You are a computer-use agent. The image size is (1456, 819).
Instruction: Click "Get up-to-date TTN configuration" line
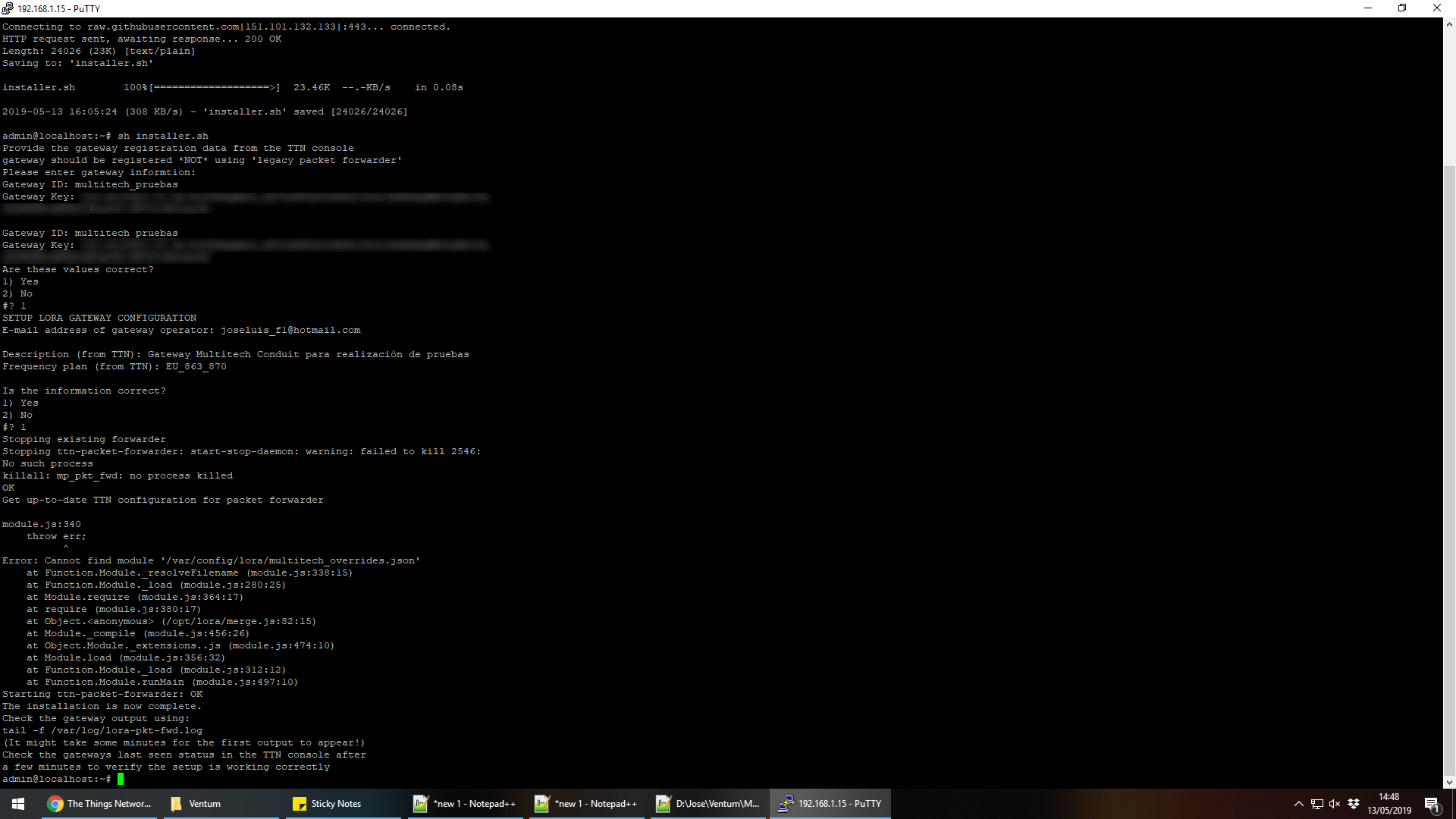(x=163, y=500)
